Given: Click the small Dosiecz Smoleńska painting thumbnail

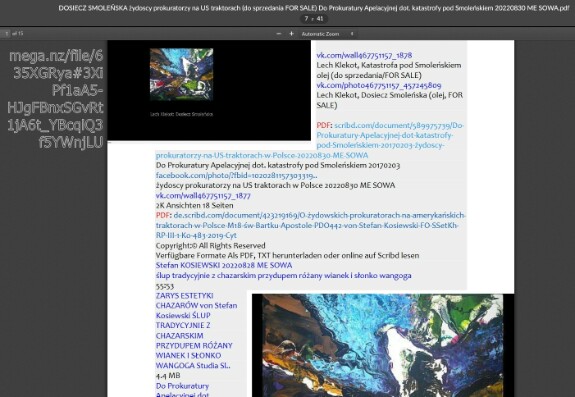Looking at the screenshot, I should 182,74.
